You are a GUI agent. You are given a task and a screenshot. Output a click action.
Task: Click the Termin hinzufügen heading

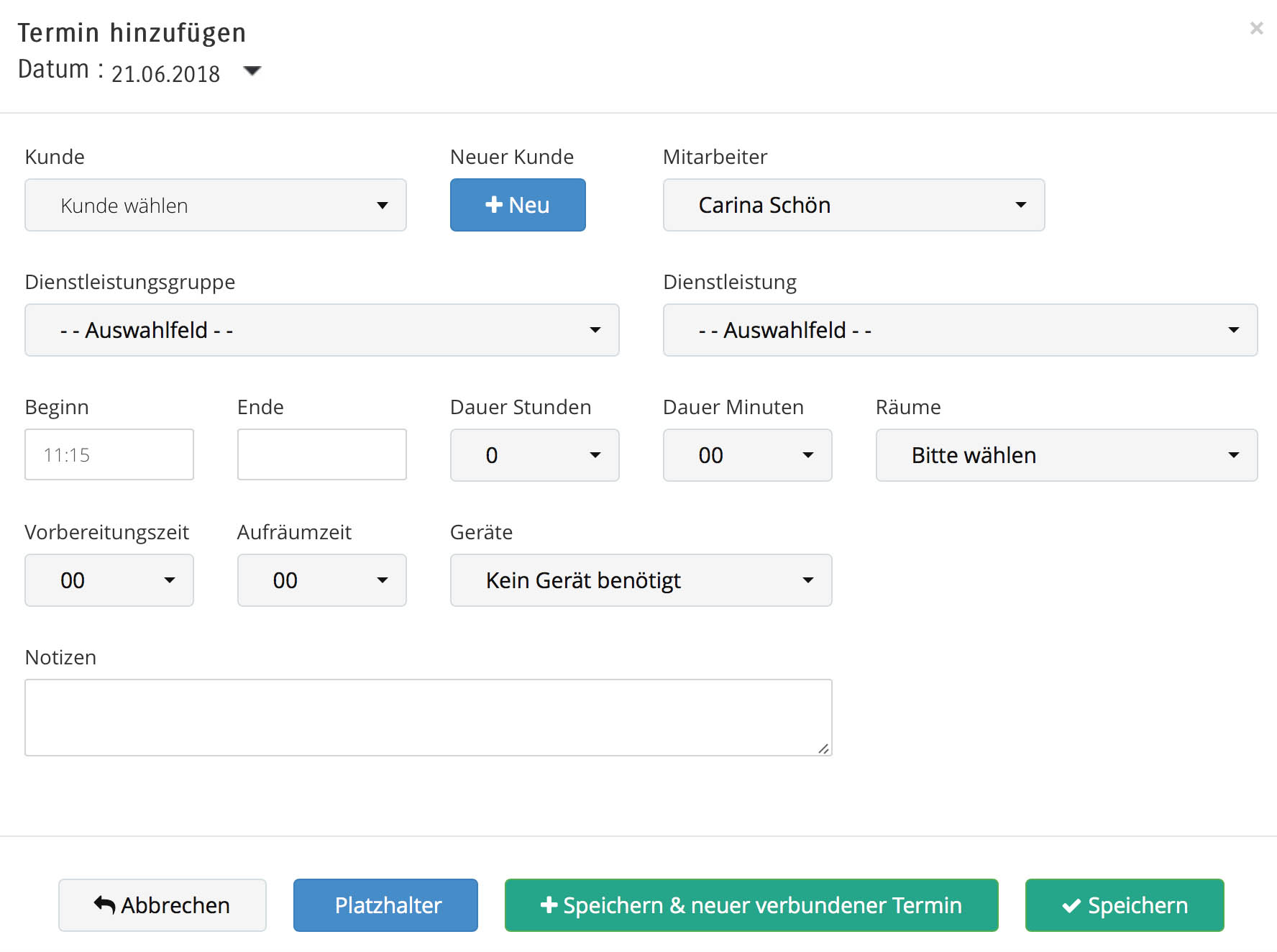(132, 33)
